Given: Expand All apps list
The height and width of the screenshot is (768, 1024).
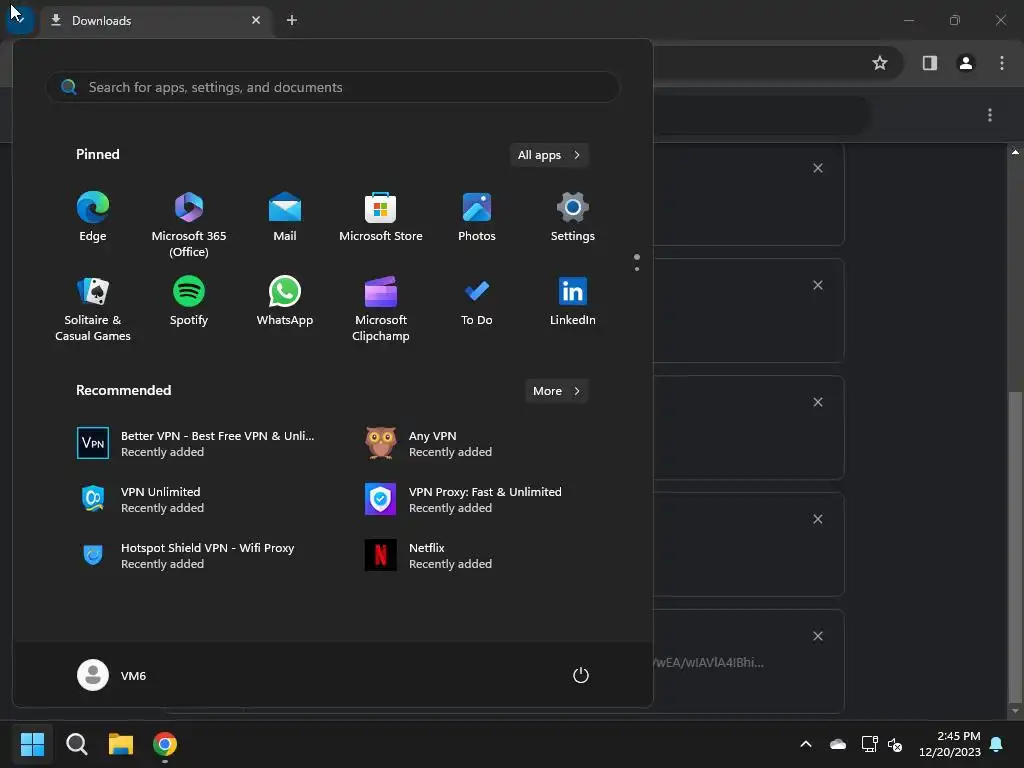Looking at the screenshot, I should (x=549, y=155).
